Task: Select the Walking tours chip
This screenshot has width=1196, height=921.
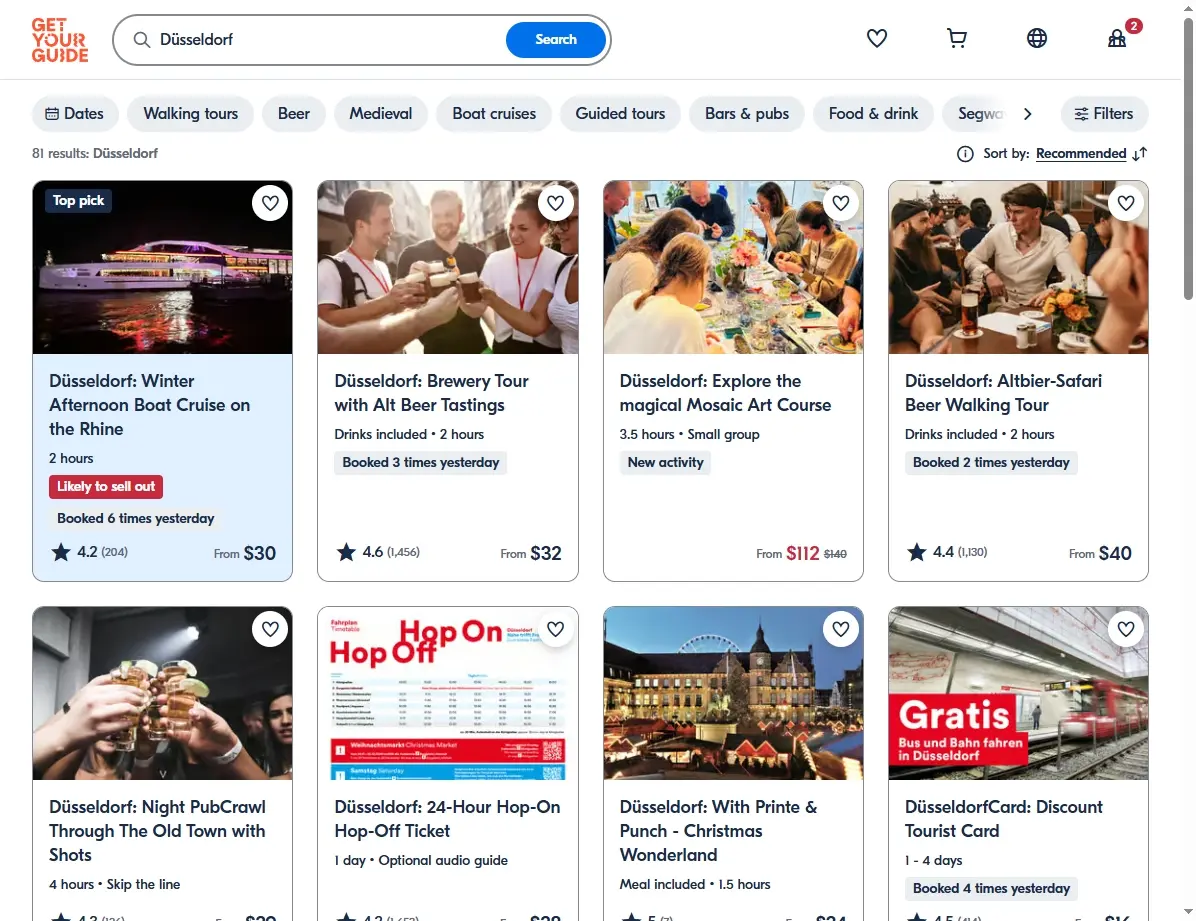Action: tap(191, 114)
